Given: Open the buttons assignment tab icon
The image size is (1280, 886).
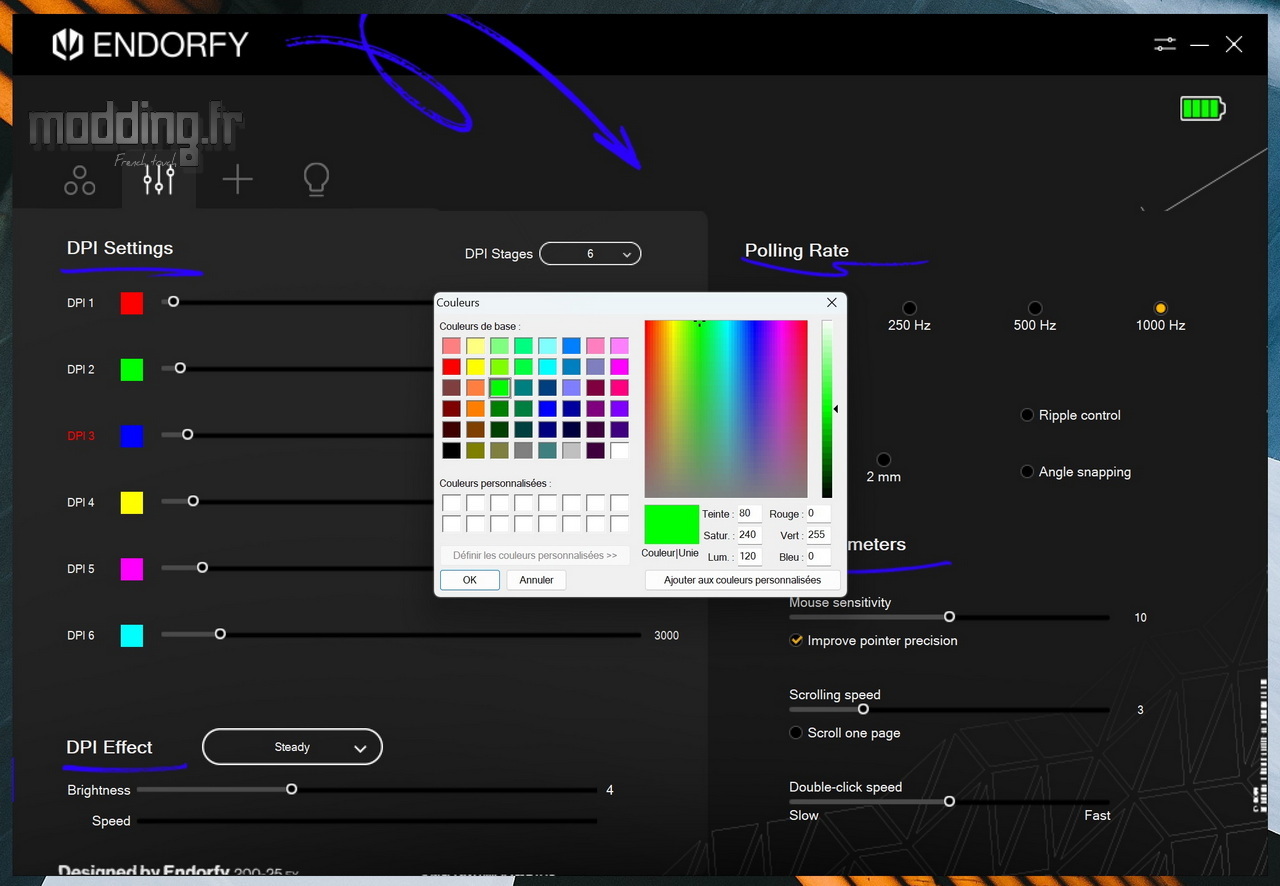Looking at the screenshot, I should 80,180.
